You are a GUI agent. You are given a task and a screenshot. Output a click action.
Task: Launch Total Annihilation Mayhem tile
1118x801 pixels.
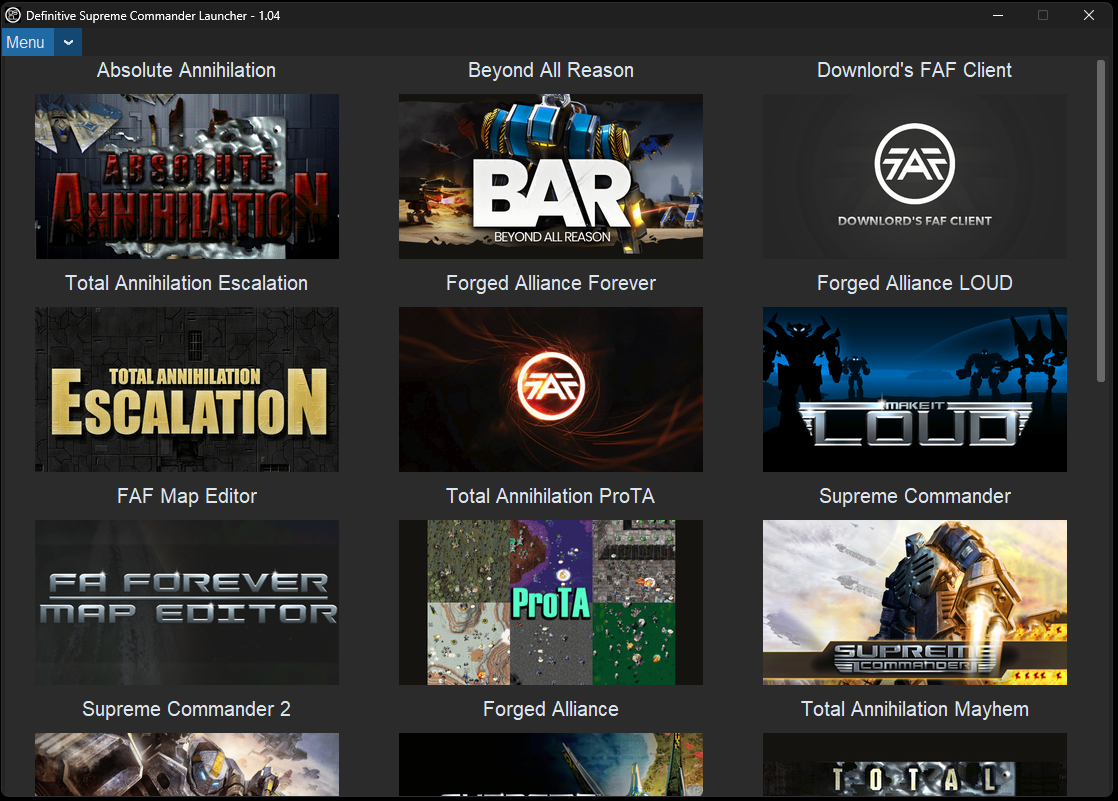tap(915, 765)
